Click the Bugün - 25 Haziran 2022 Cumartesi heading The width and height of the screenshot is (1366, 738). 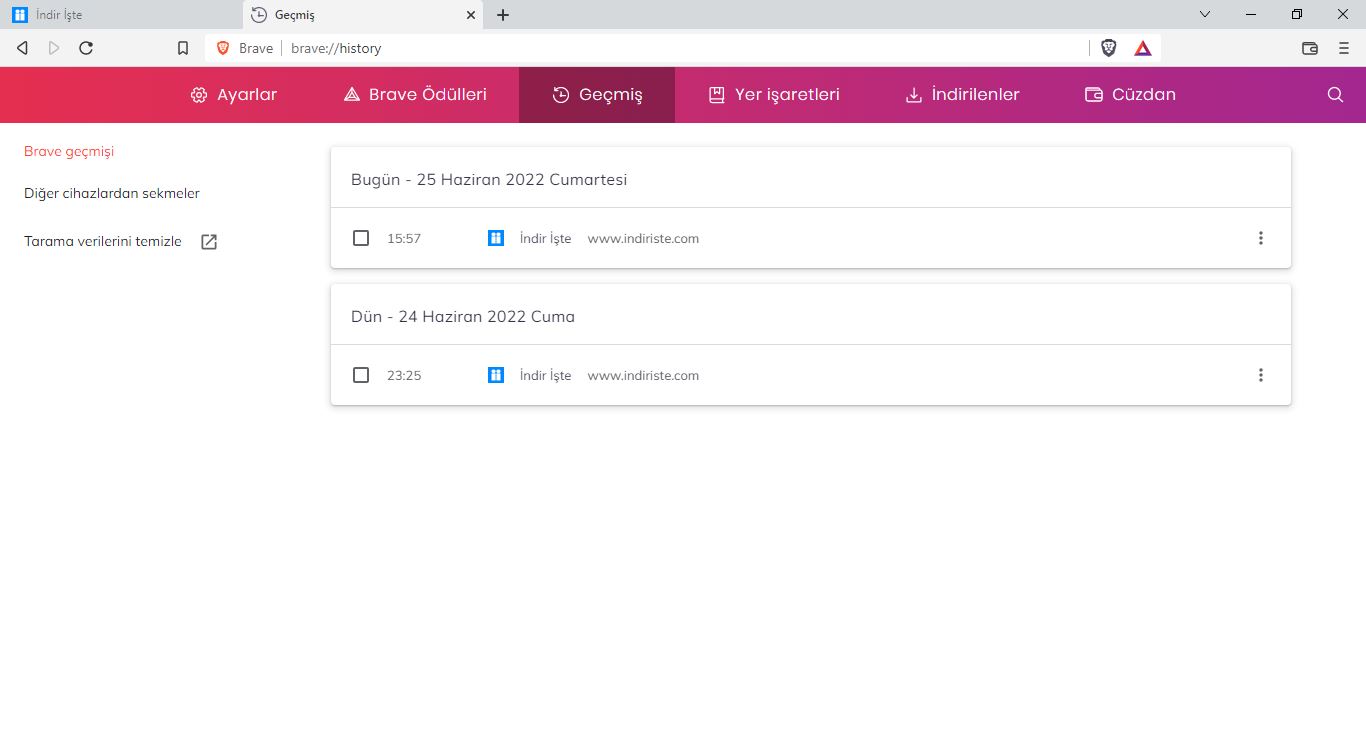[489, 180]
